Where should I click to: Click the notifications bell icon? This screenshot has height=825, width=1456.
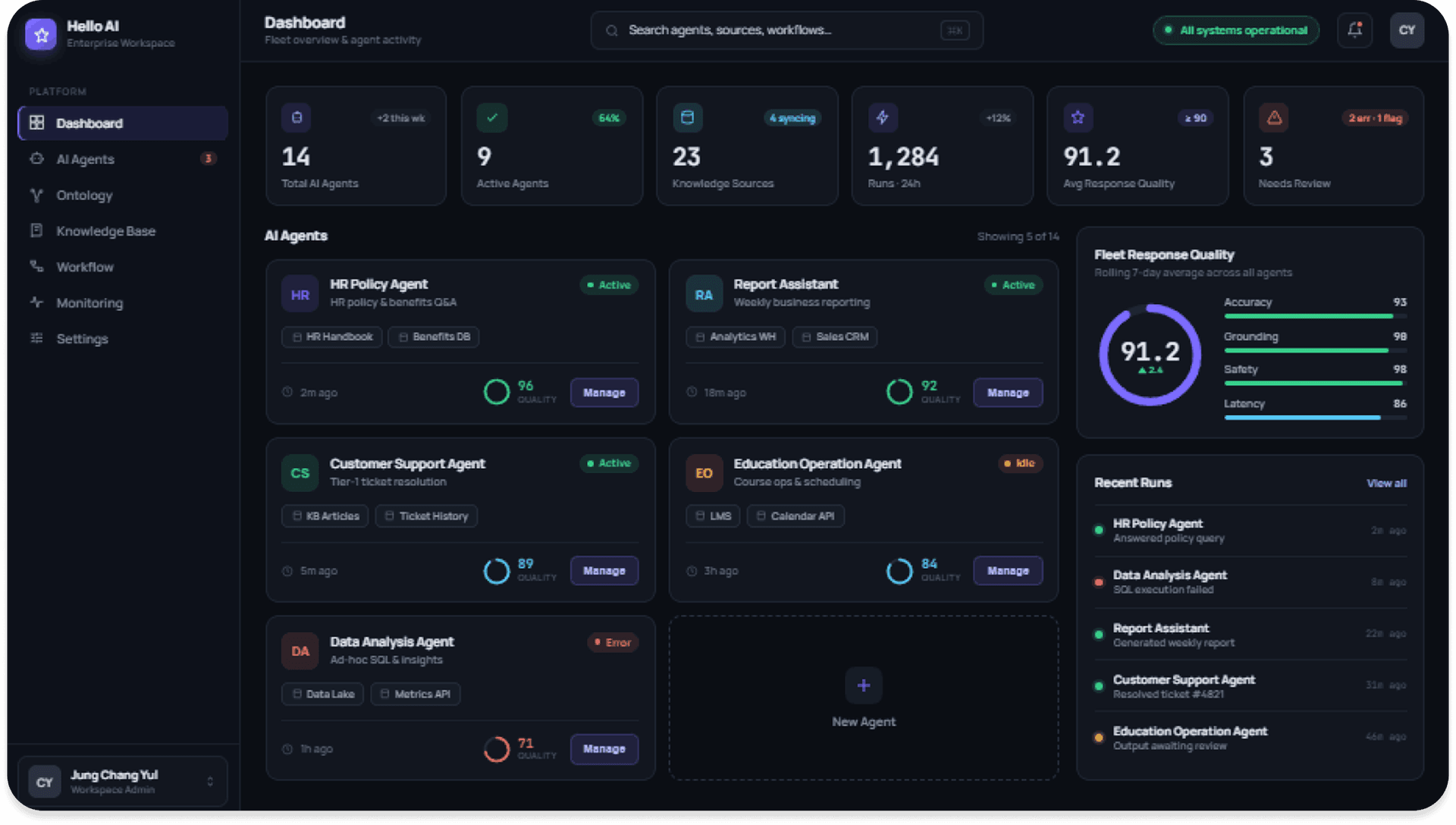coord(1354,30)
